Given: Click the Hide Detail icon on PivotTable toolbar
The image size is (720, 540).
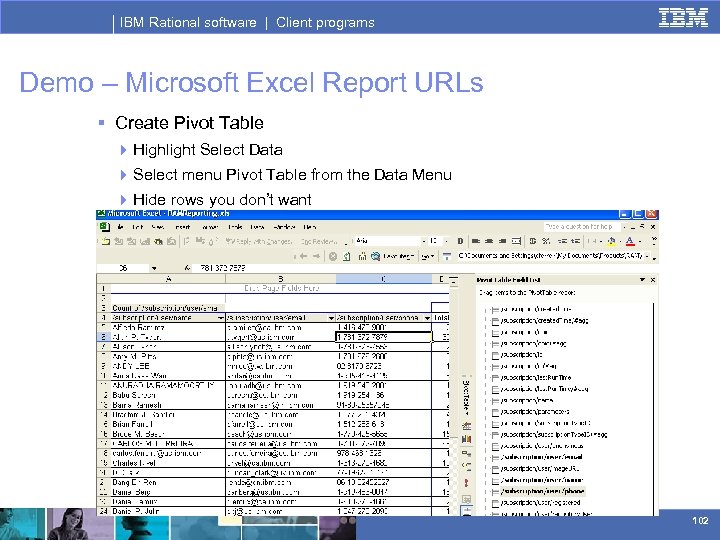Looking at the screenshot, I should 467,453.
